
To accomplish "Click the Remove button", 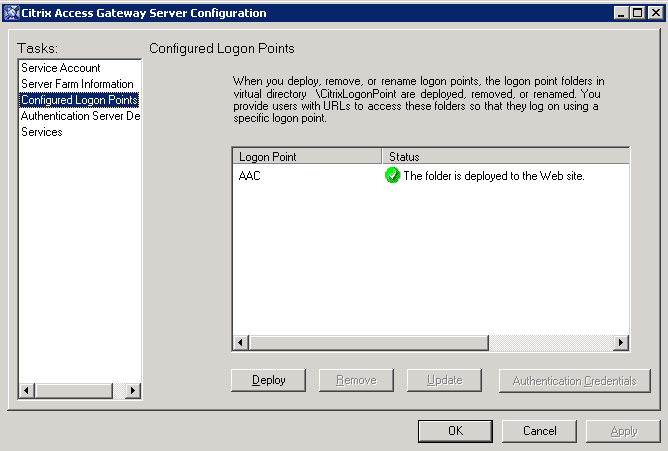I will point(356,380).
